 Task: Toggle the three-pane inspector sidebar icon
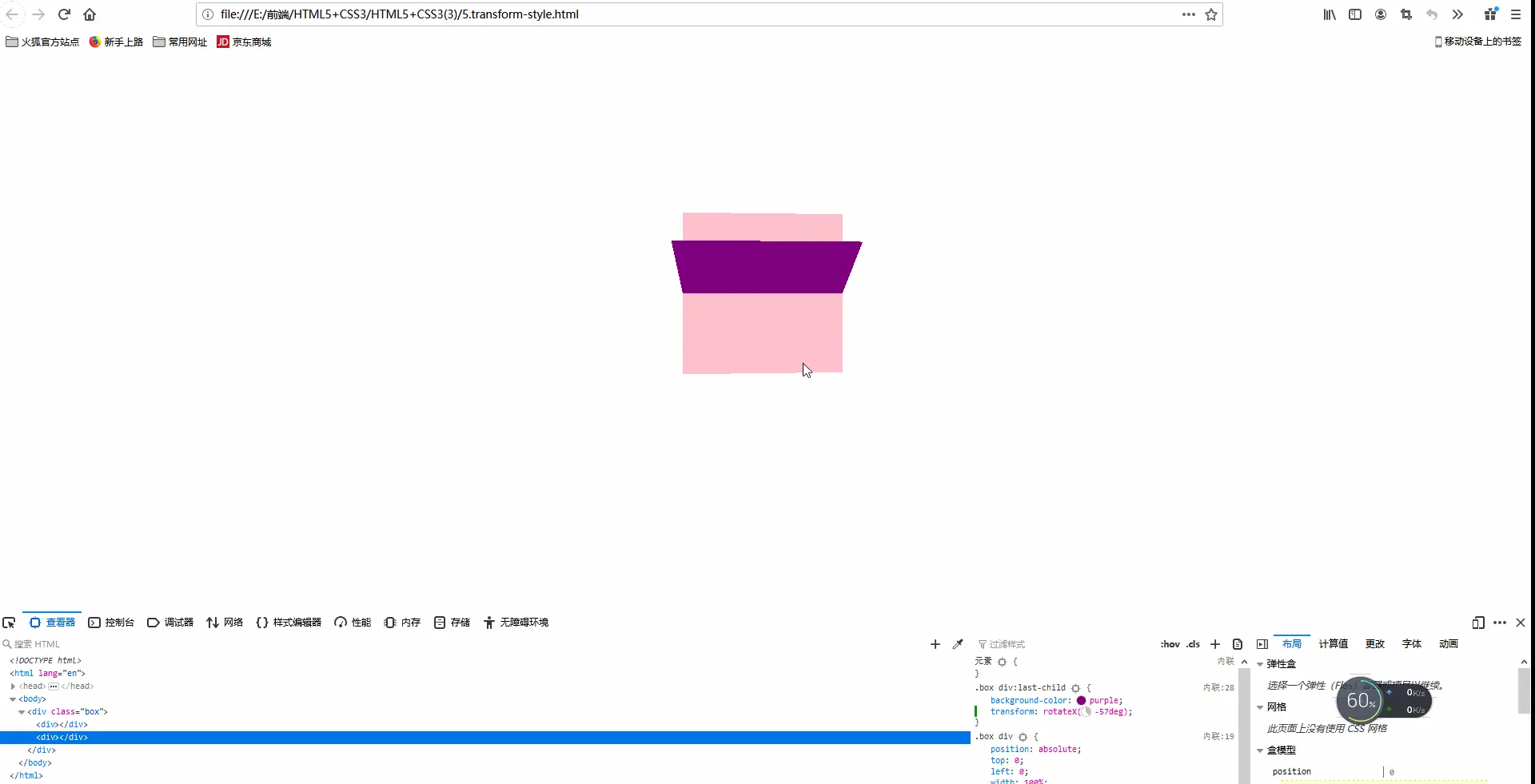[x=1262, y=644]
